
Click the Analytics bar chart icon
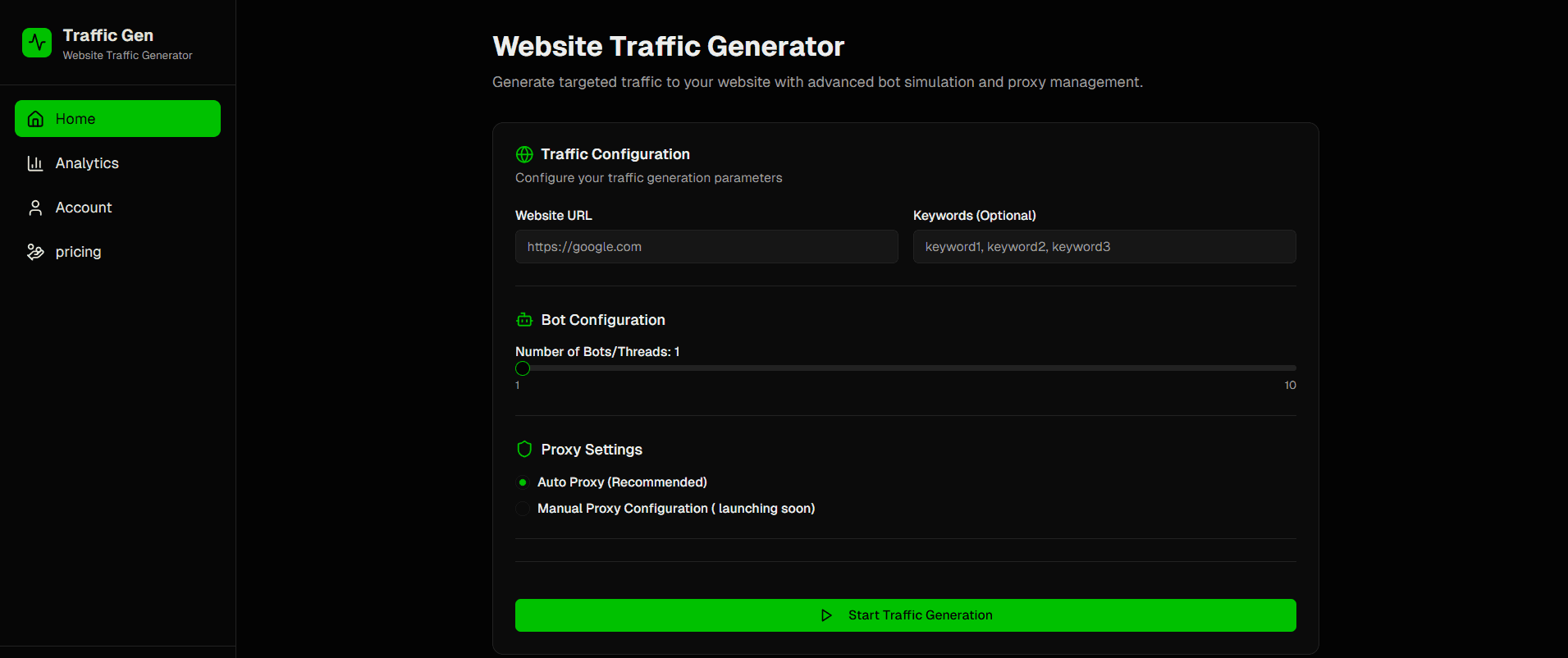tap(35, 163)
